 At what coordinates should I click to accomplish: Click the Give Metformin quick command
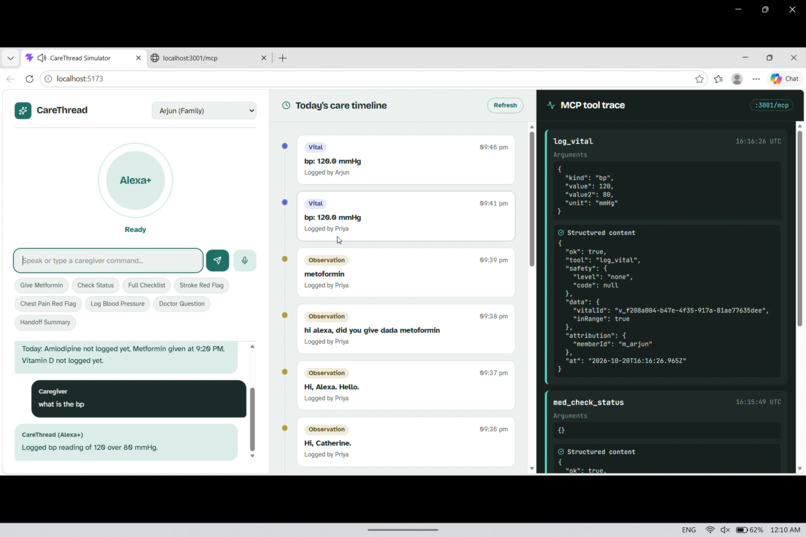pyautogui.click(x=42, y=285)
